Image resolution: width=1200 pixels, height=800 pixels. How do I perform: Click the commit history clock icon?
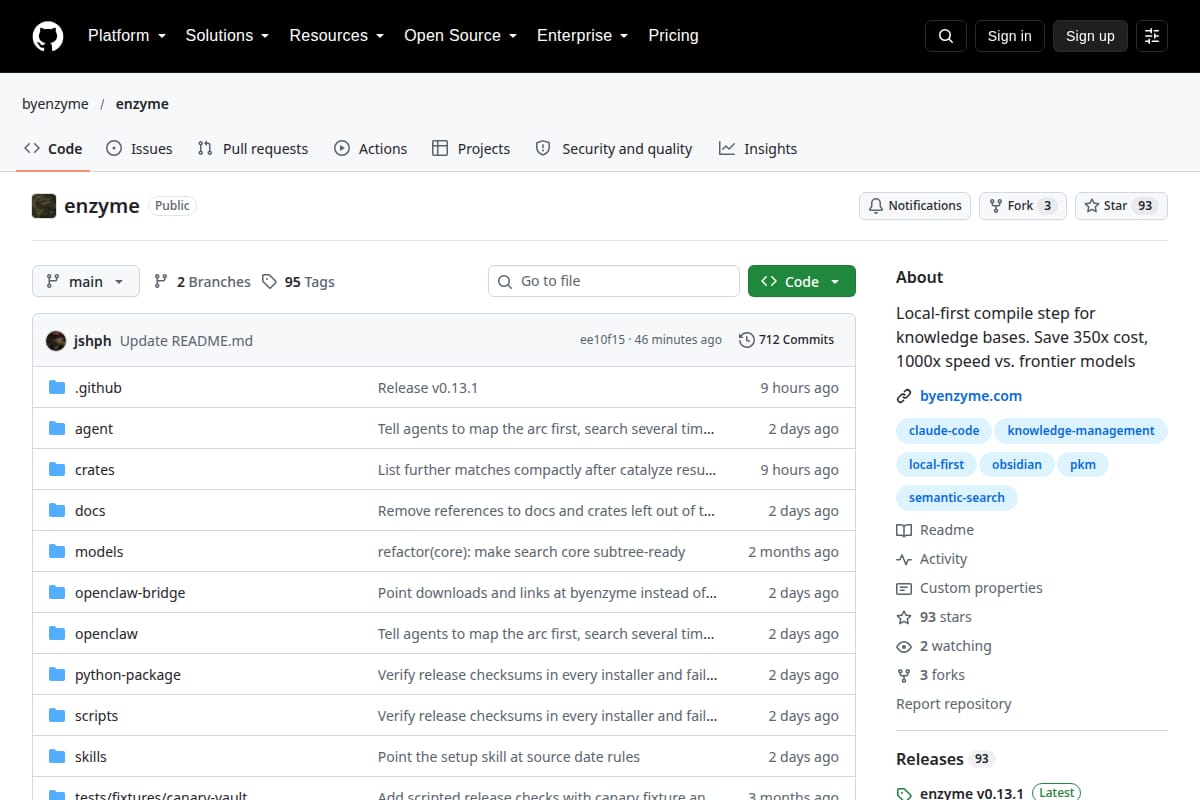(x=747, y=340)
